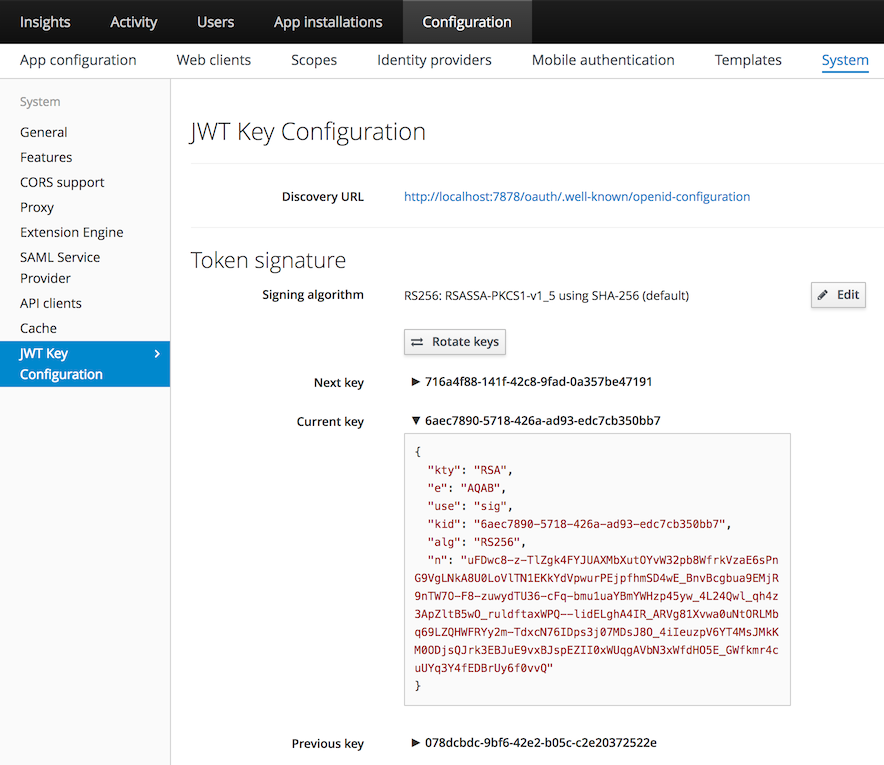The height and width of the screenshot is (765, 884).
Task: Expand the Previous key entry
Action: pyautogui.click(x=416, y=743)
